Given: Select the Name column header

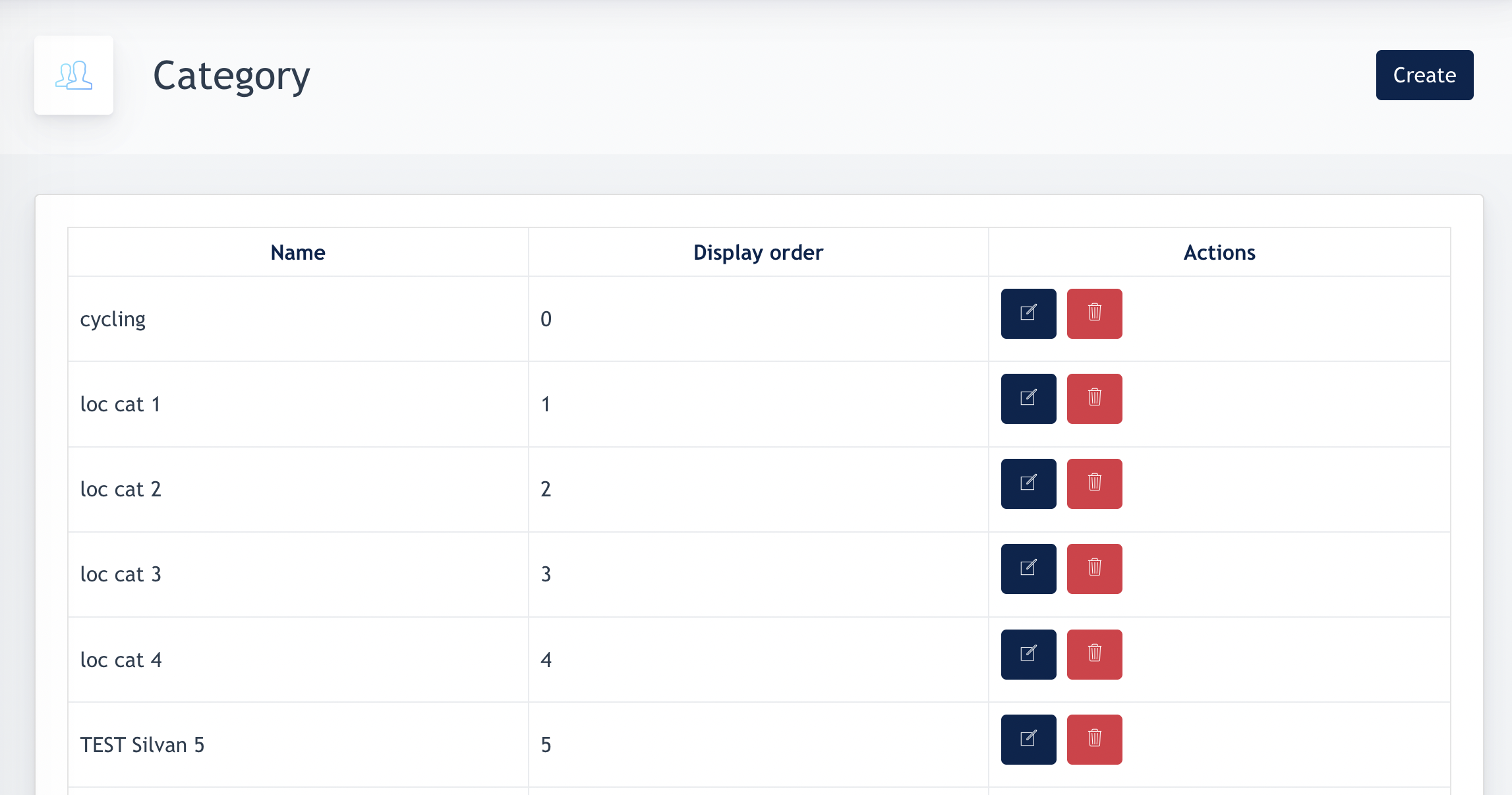Looking at the screenshot, I should 298,252.
